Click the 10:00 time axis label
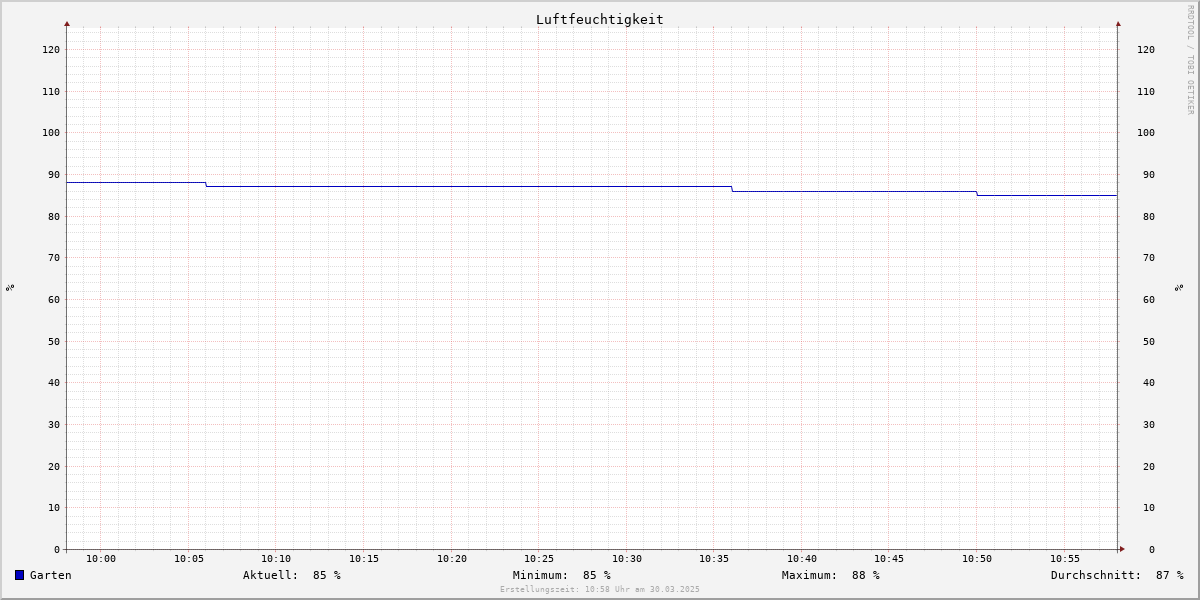 (x=101, y=559)
